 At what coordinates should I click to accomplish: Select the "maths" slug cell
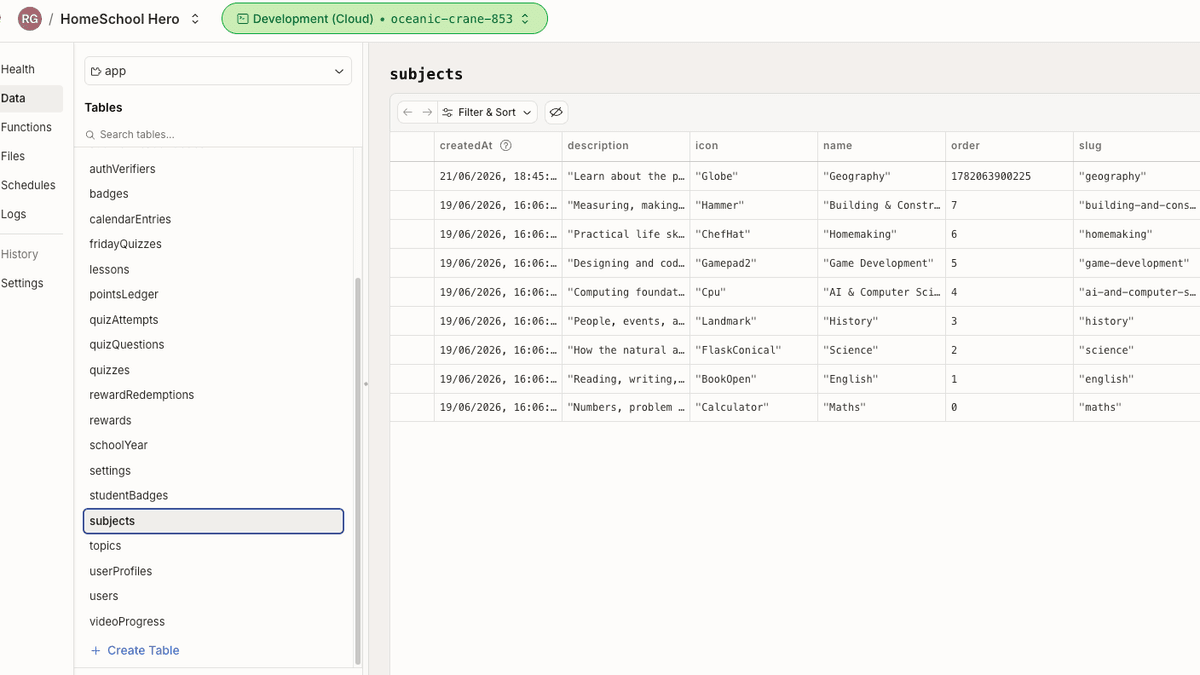tap(1137, 407)
